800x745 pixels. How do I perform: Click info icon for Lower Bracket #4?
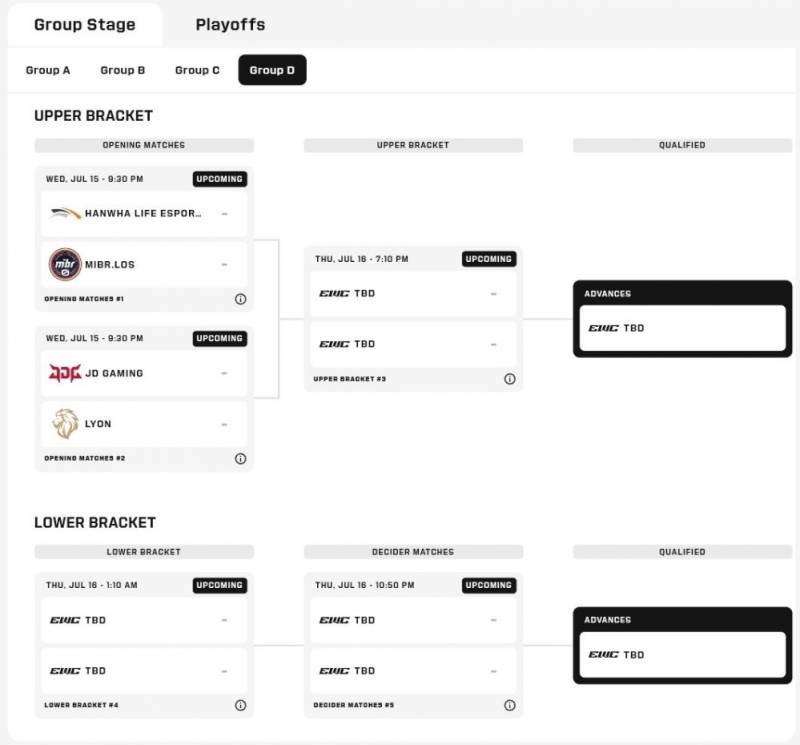pos(240,705)
